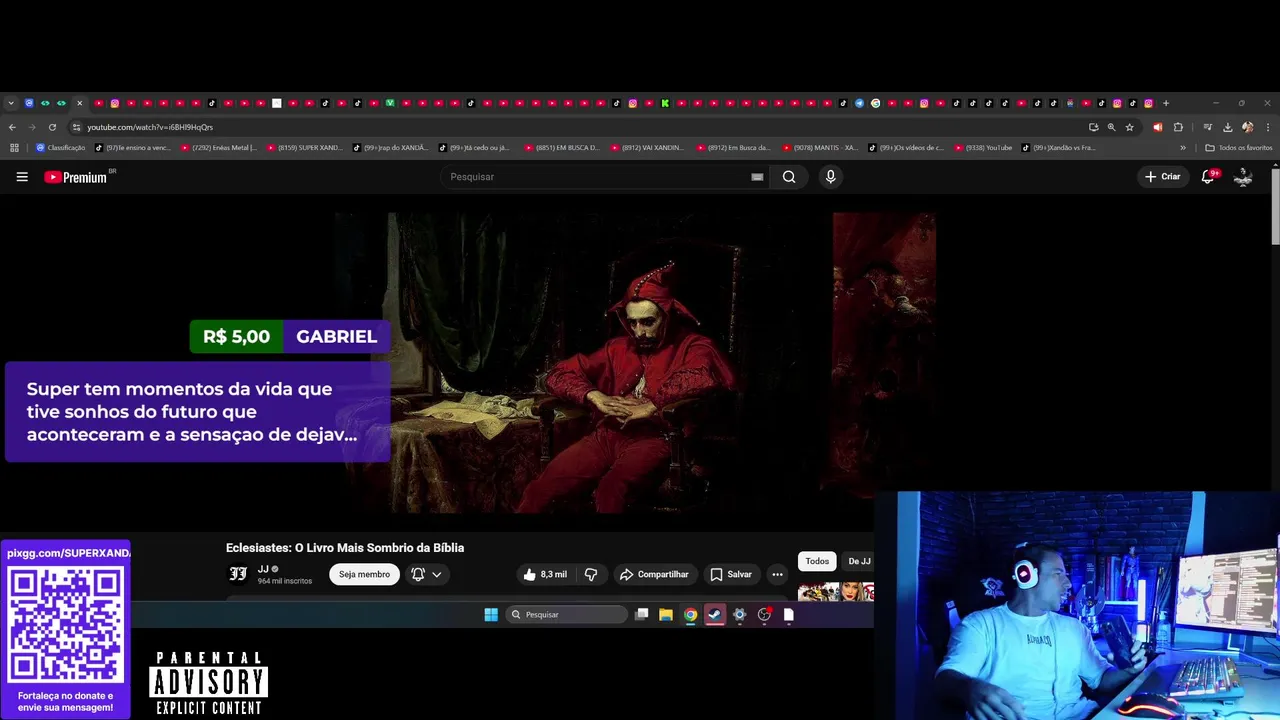Open the Classificação bookmark
Viewport: 1280px width, 720px height.
61,148
